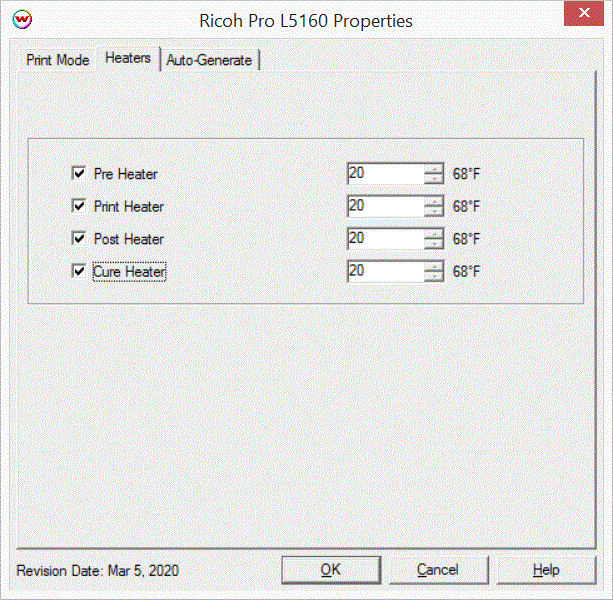Viewport: 613px width, 600px height.
Task: Increase Print Heater temperature with up arrow
Action: coord(434,201)
